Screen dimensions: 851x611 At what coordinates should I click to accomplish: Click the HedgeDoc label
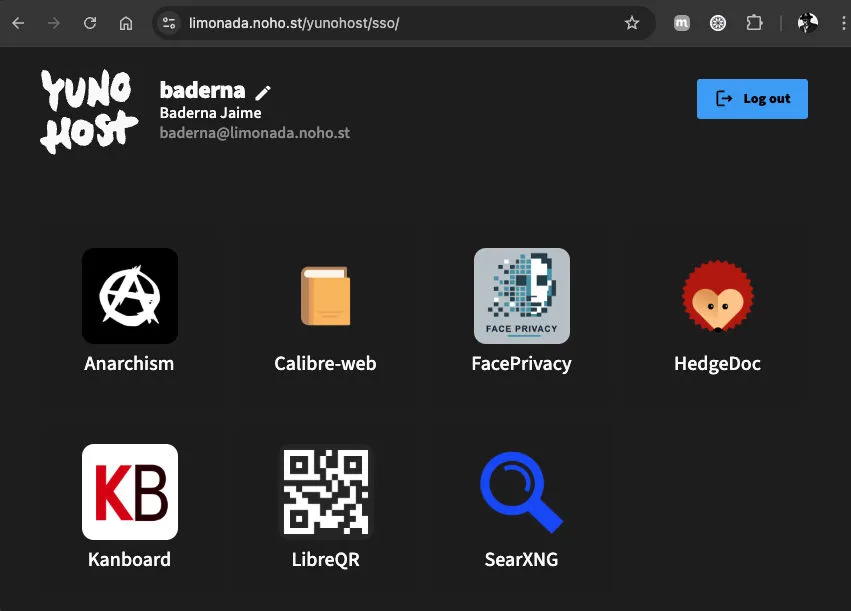[717, 364]
